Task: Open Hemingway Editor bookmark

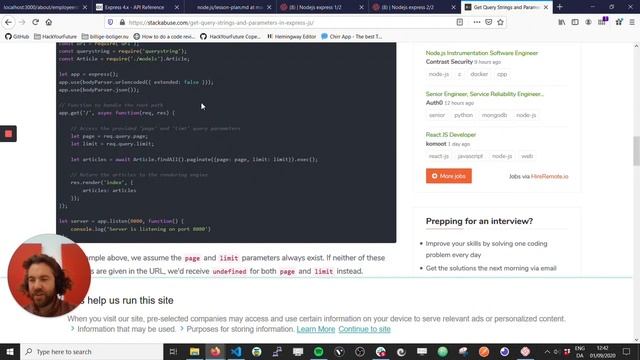Action: coord(291,36)
